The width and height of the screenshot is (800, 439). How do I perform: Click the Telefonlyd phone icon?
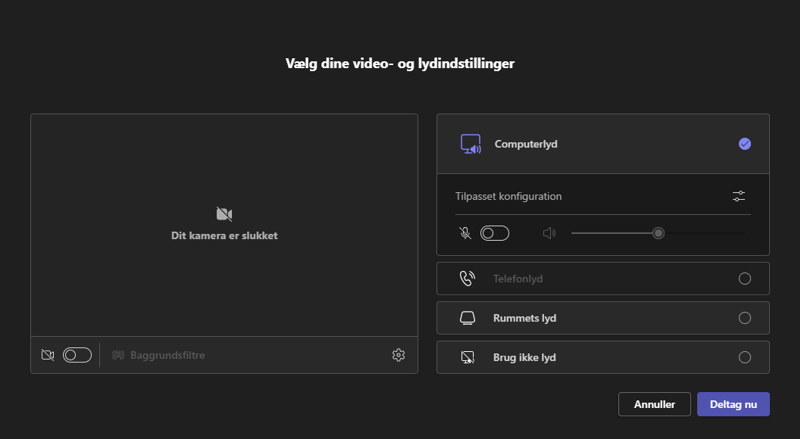point(467,278)
